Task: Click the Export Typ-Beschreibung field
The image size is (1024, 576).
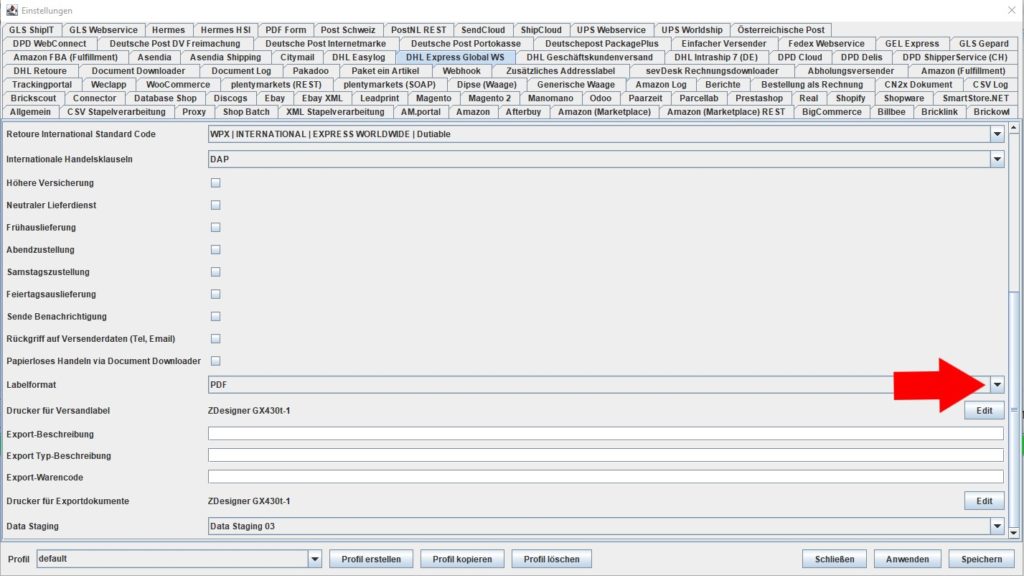Action: pyautogui.click(x=605, y=455)
